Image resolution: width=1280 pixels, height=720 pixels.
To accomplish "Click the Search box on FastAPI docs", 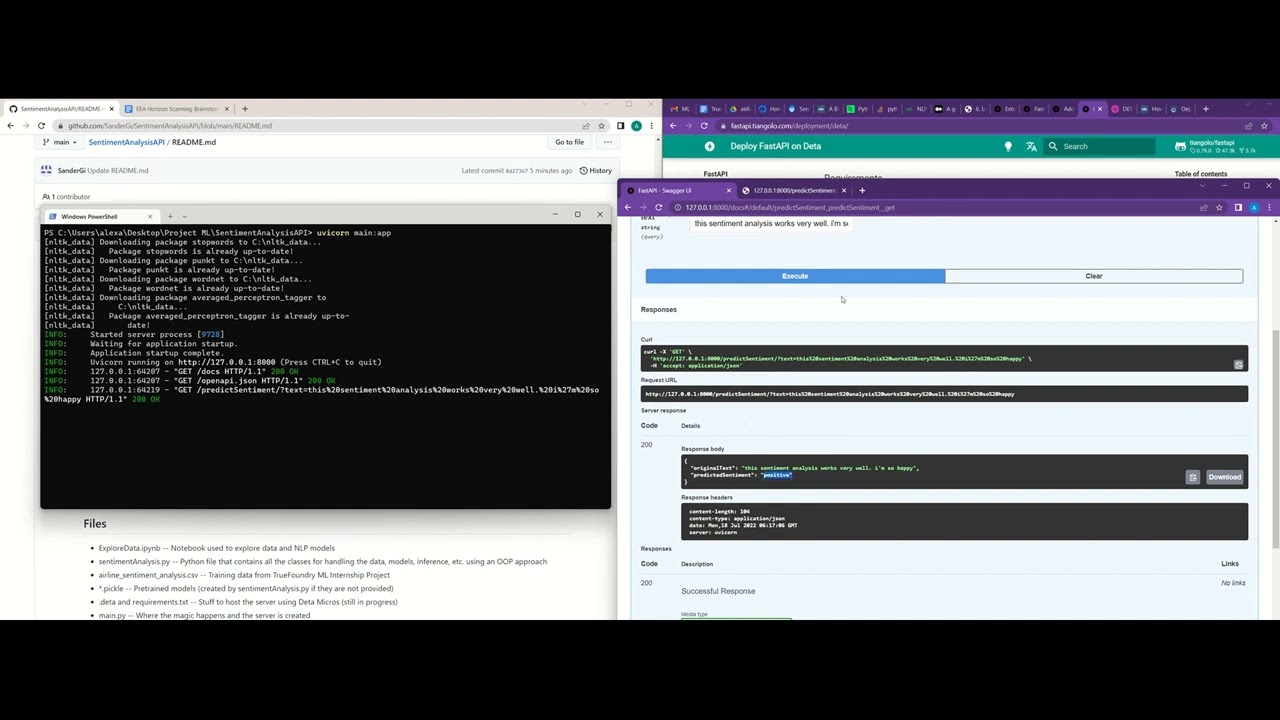I will [x=1098, y=146].
